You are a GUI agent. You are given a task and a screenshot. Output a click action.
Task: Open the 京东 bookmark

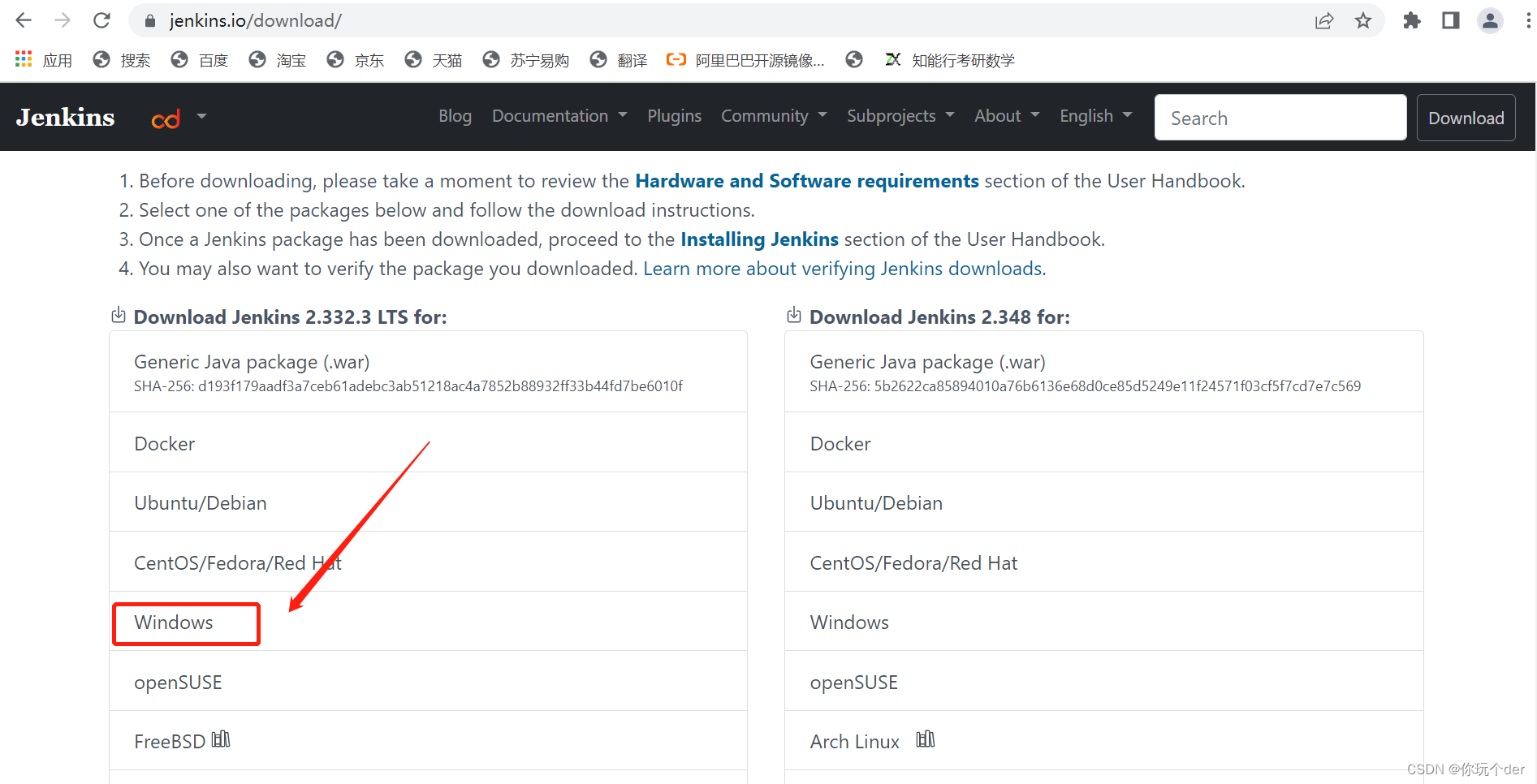coord(356,60)
